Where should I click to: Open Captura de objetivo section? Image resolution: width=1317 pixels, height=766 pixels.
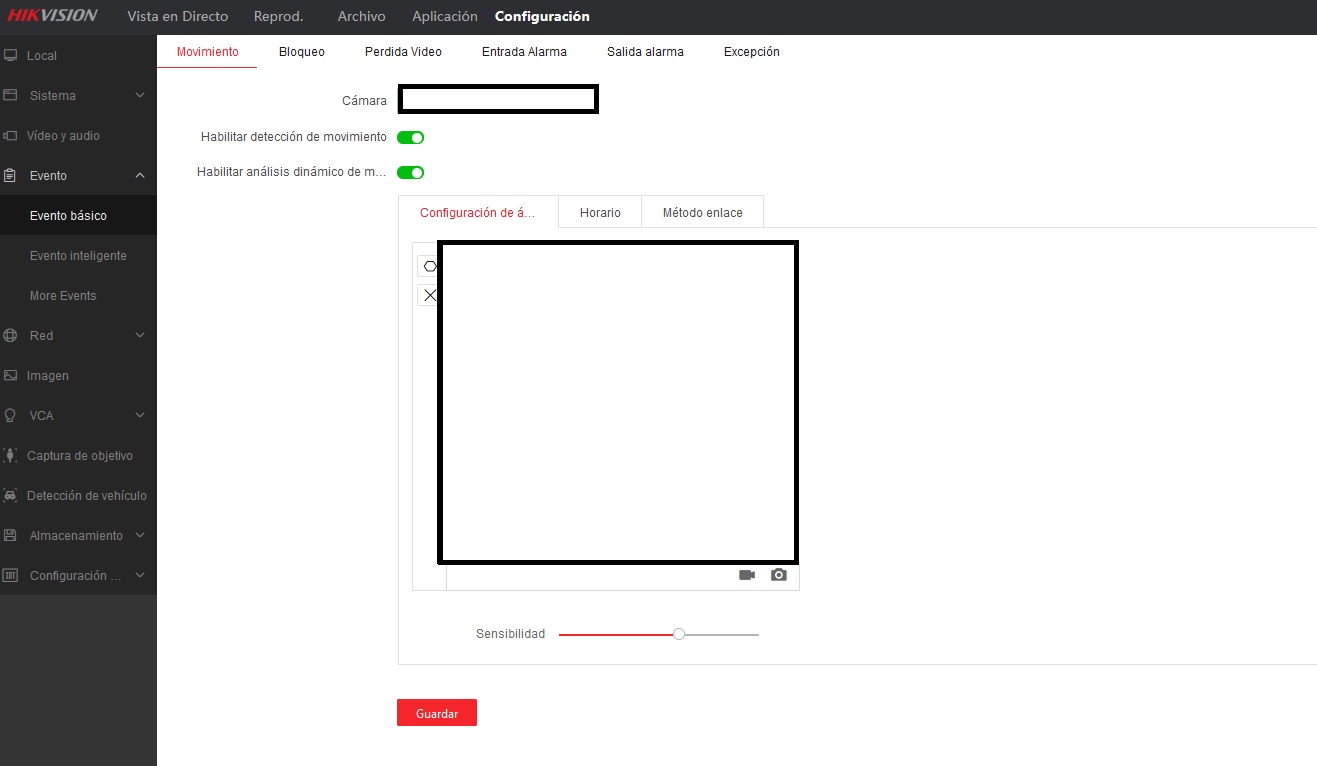79,456
